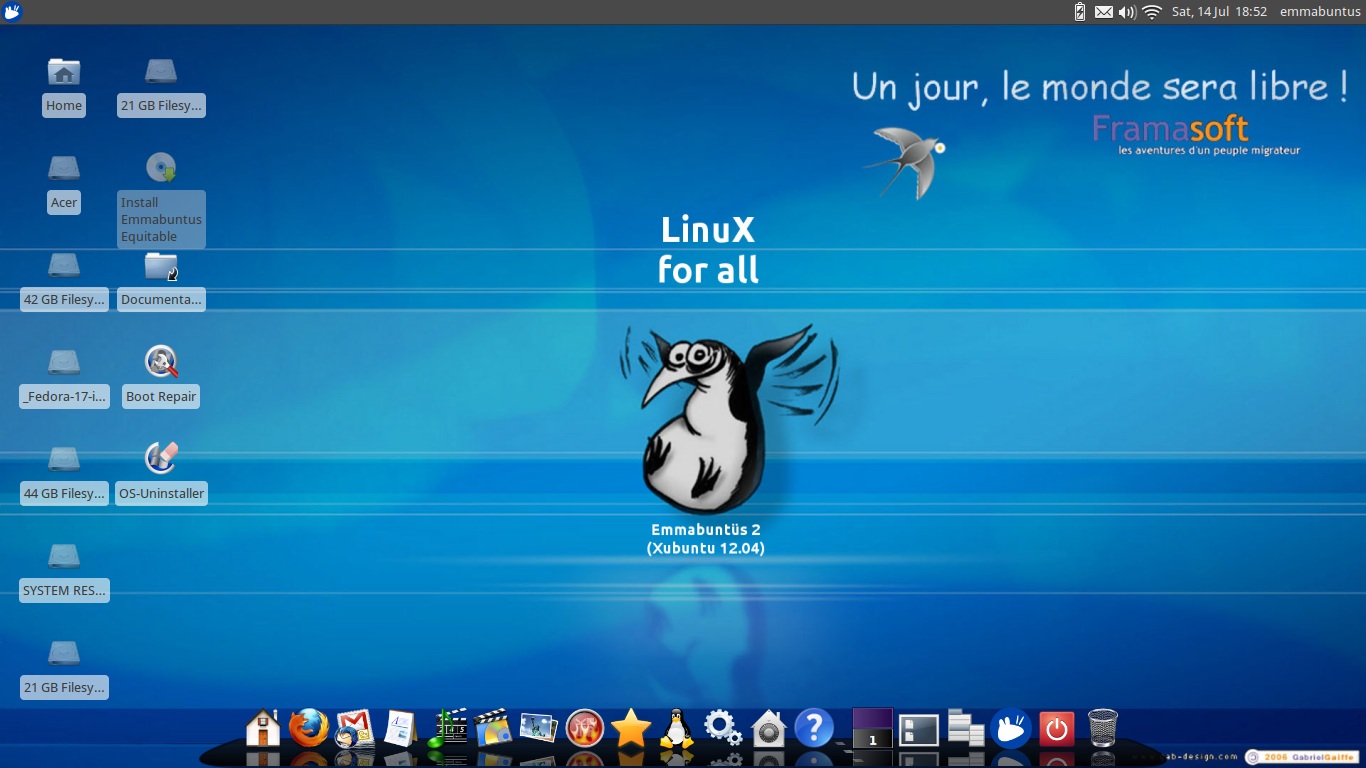
Task: Select the 42 GB Filesystem drive
Action: pyautogui.click(x=63, y=265)
